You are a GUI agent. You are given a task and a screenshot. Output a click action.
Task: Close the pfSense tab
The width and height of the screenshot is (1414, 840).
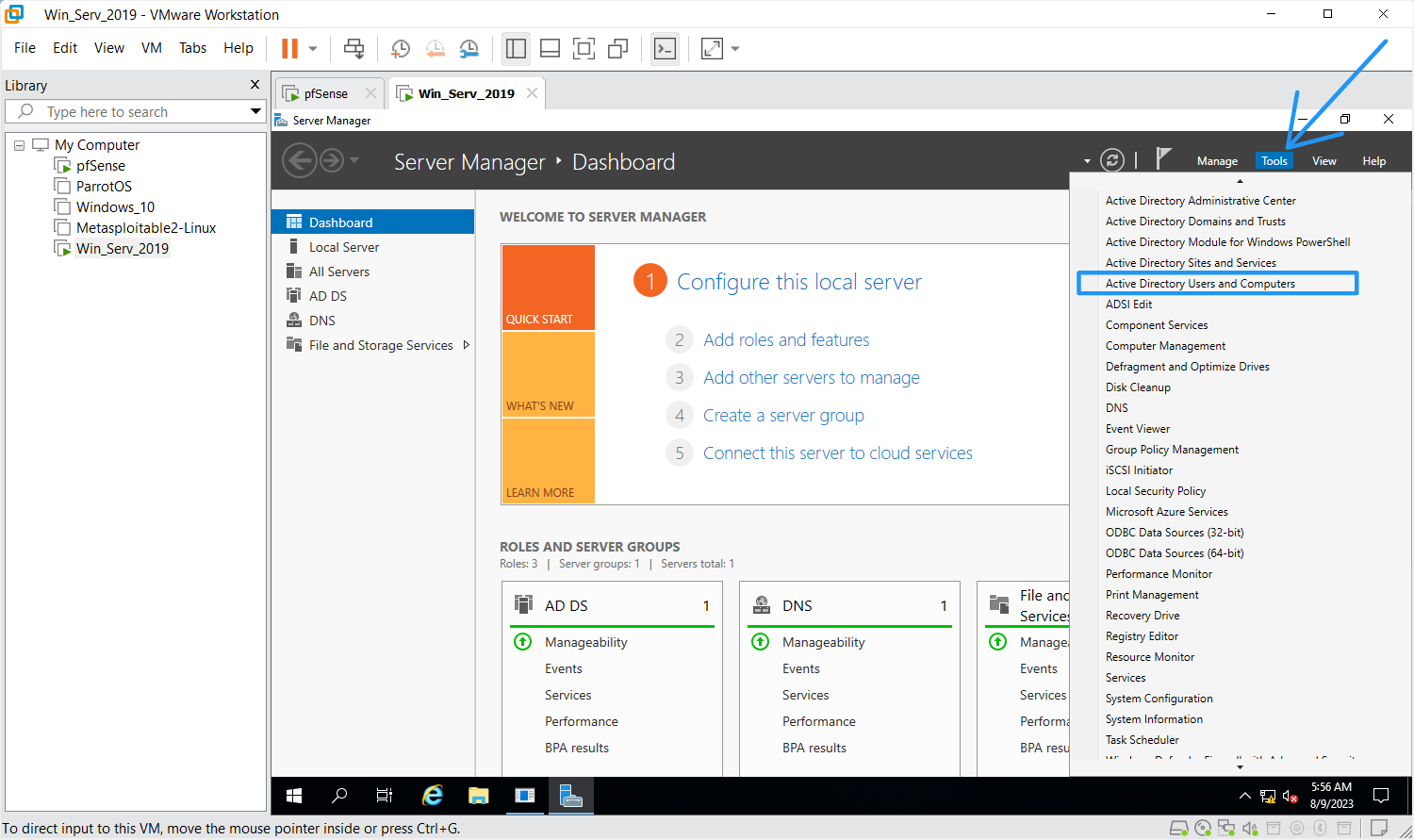(370, 93)
